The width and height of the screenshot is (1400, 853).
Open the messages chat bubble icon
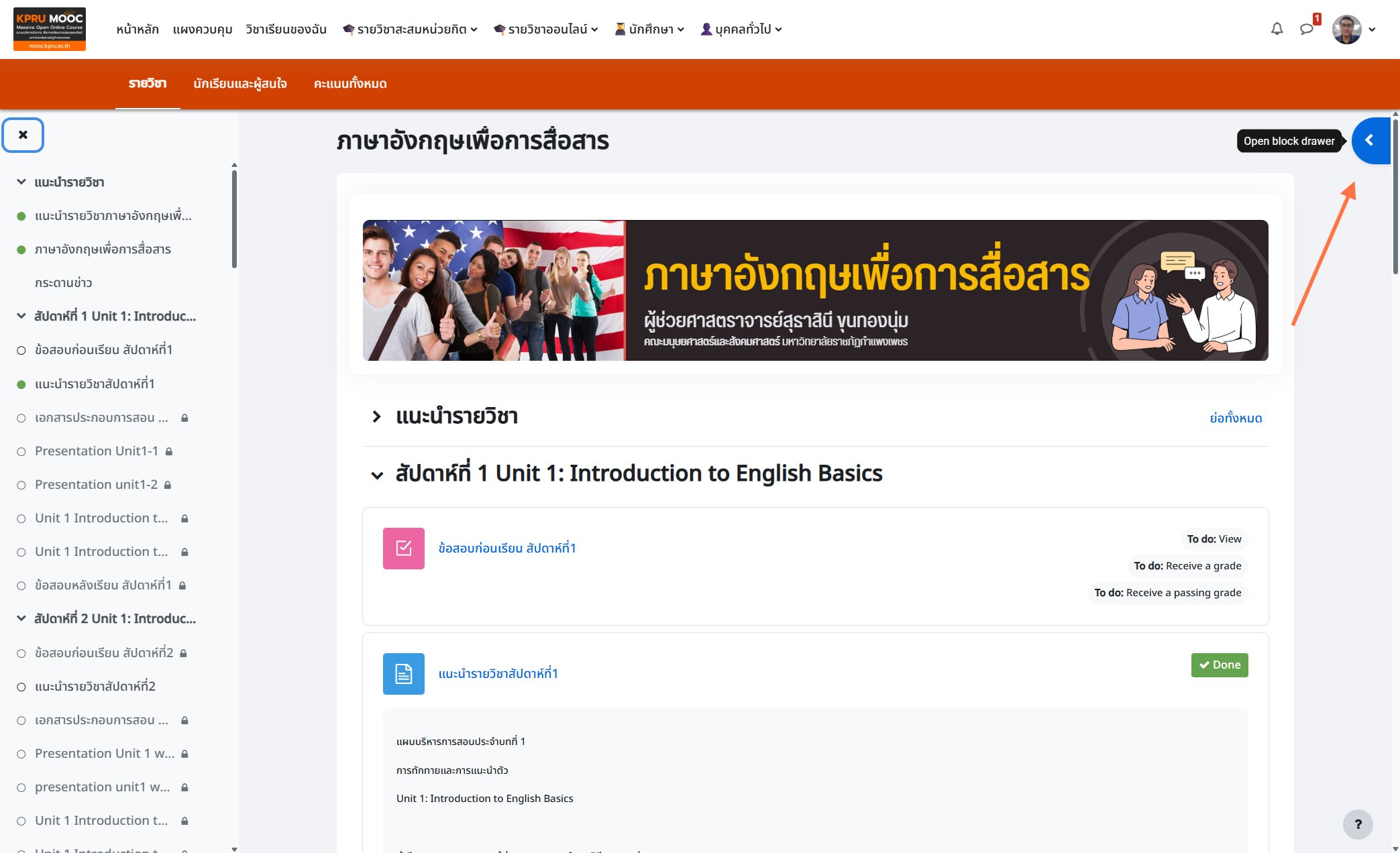pos(1306,29)
